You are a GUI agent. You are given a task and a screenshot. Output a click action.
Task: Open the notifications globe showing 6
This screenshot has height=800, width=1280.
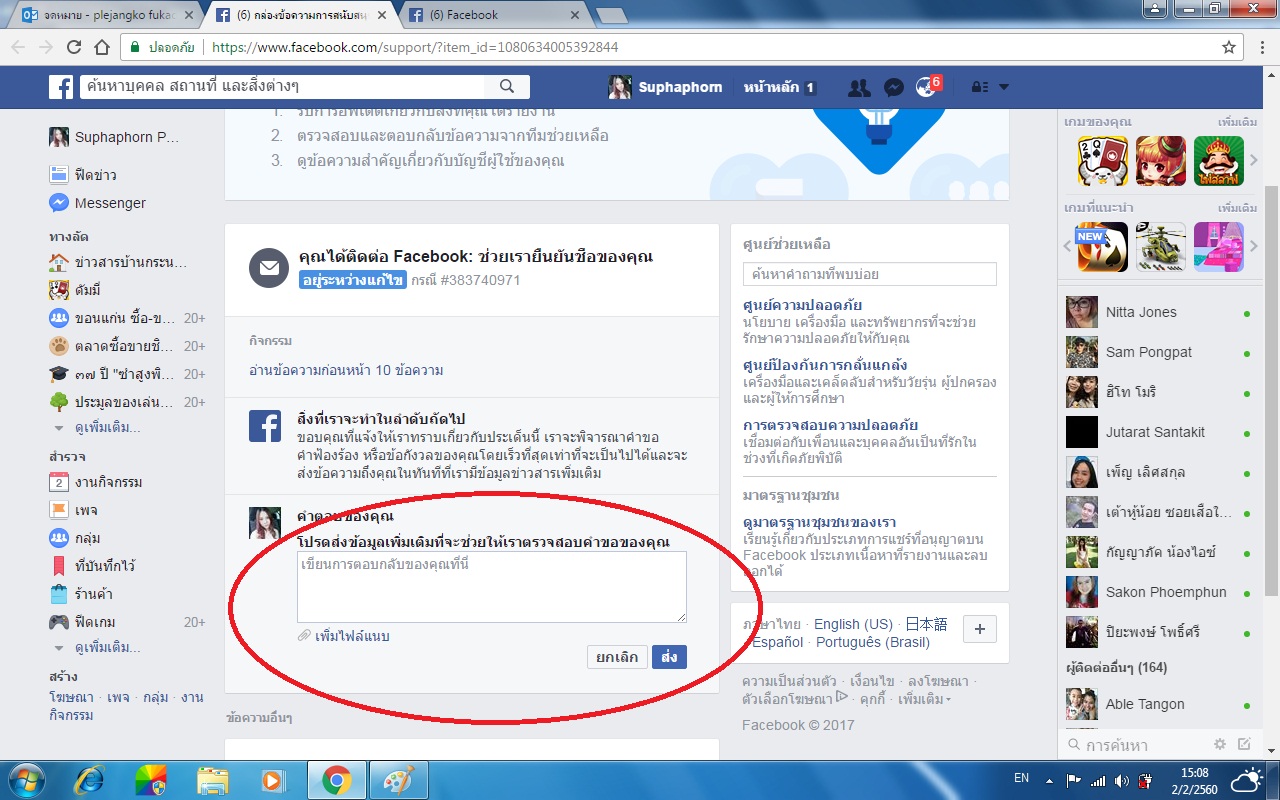[x=927, y=87]
